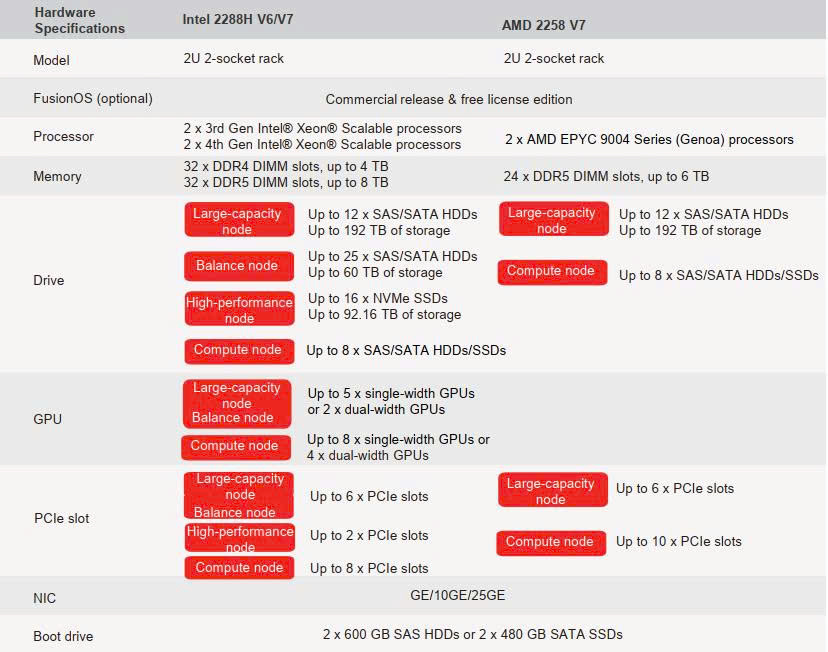Click 'Up to 60 TB of storage' text
828x652 pixels.
[375, 272]
